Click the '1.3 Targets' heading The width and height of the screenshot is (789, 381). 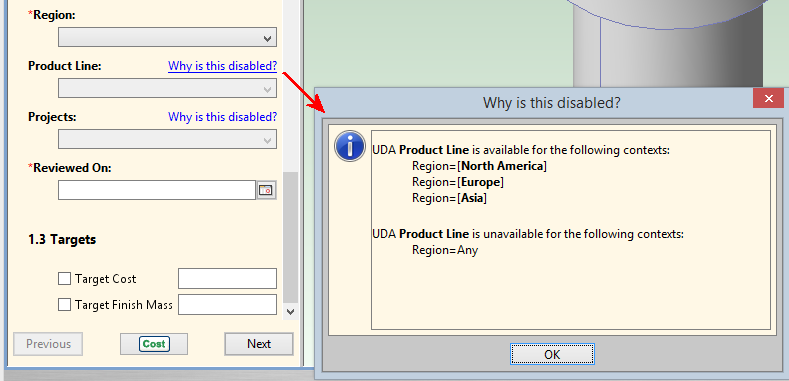point(62,240)
